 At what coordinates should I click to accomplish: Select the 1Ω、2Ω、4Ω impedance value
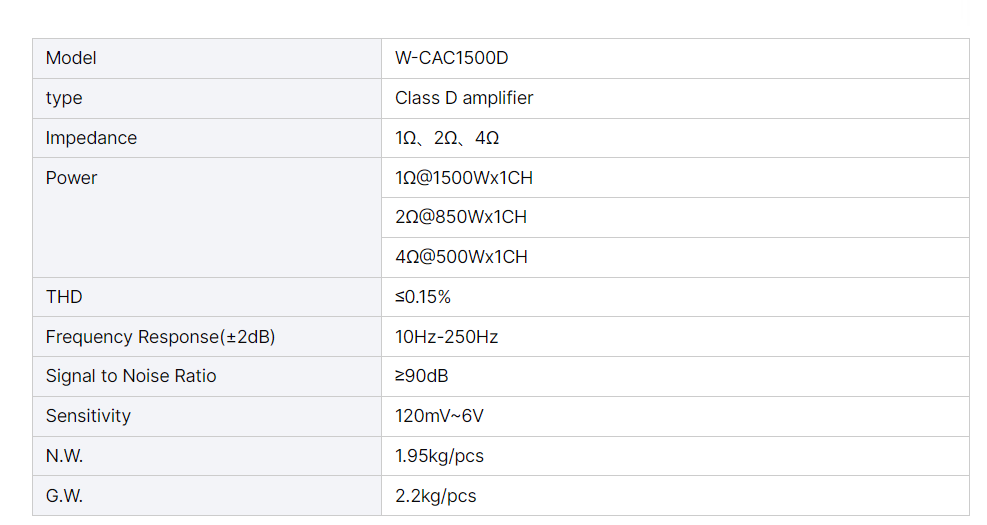tap(447, 138)
